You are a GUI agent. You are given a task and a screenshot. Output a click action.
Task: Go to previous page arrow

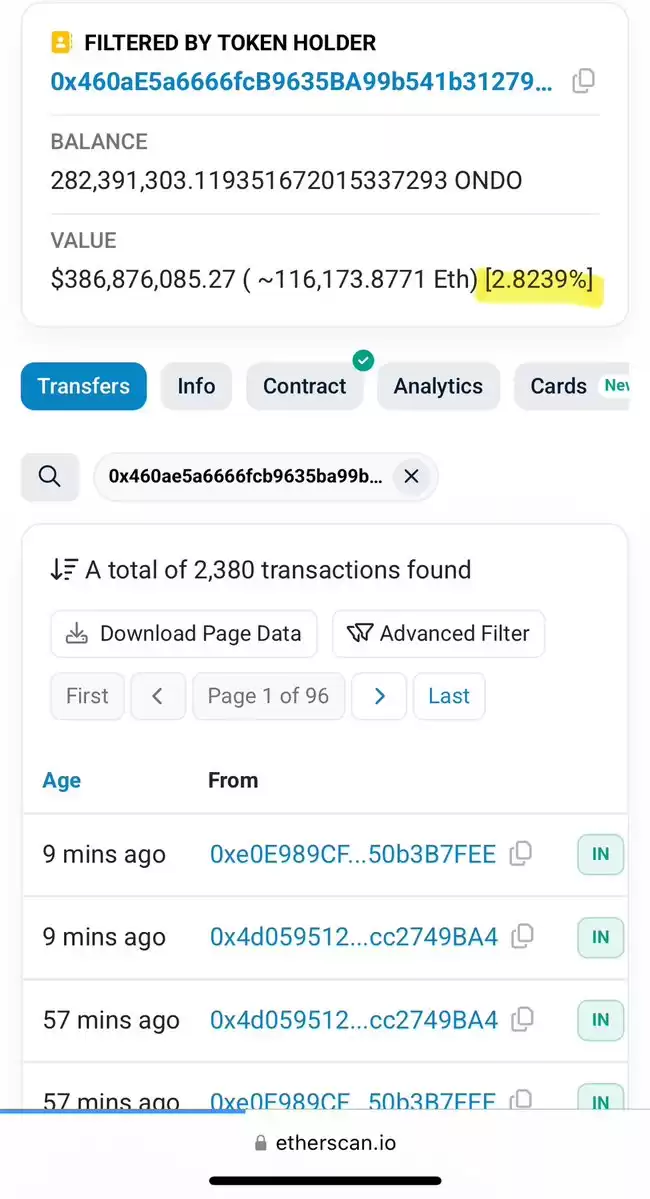point(158,696)
